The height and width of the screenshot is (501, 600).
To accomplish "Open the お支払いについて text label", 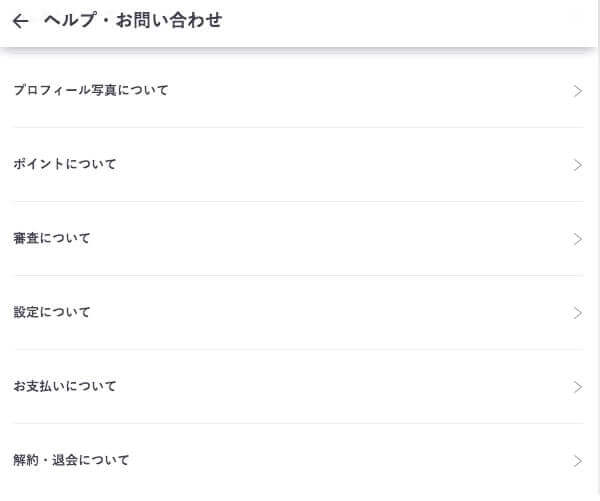I will click(65, 386).
